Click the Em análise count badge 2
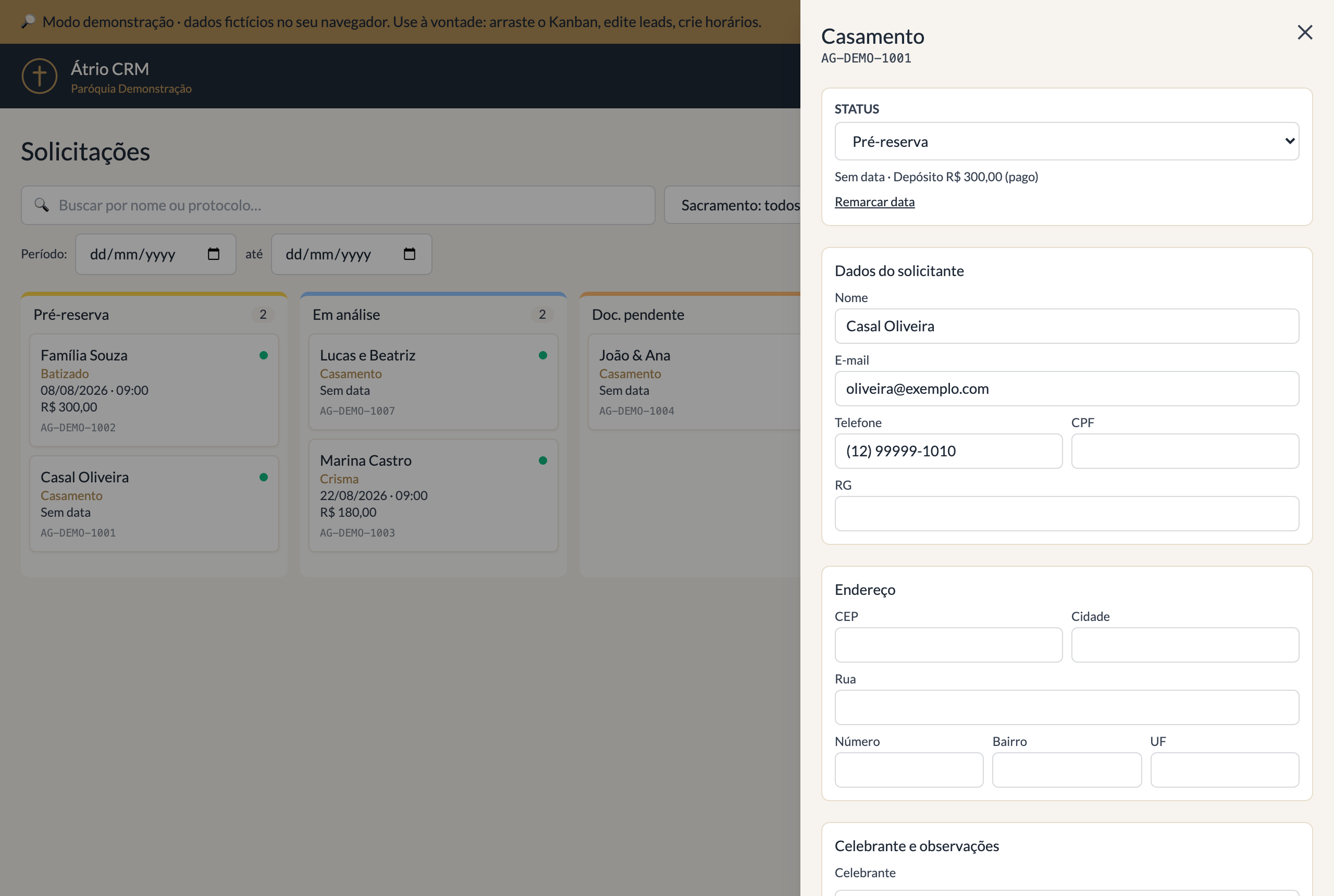This screenshot has width=1334, height=896. (x=542, y=314)
